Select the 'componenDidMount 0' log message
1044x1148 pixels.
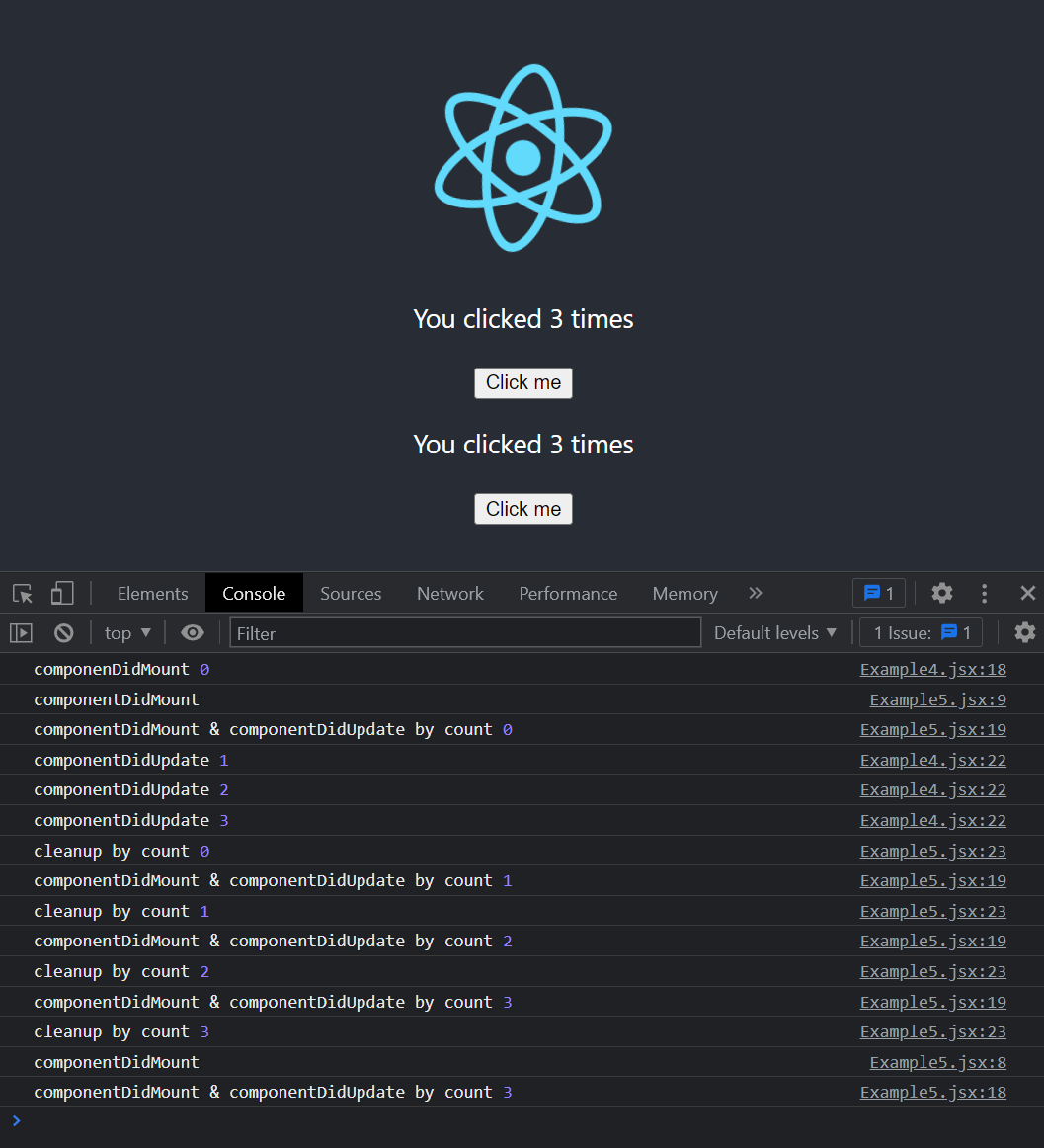[x=121, y=669]
